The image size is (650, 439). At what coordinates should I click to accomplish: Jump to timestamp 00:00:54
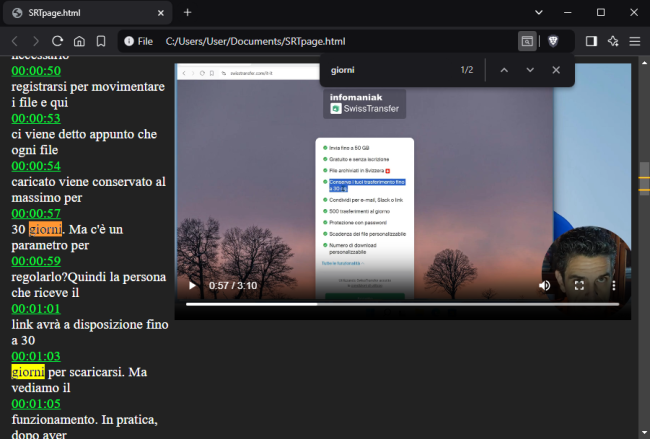[36, 166]
